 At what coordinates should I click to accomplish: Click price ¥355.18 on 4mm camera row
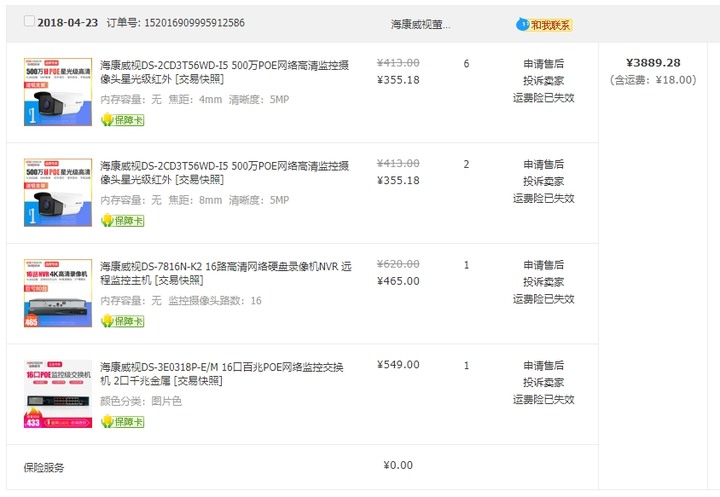coord(398,80)
